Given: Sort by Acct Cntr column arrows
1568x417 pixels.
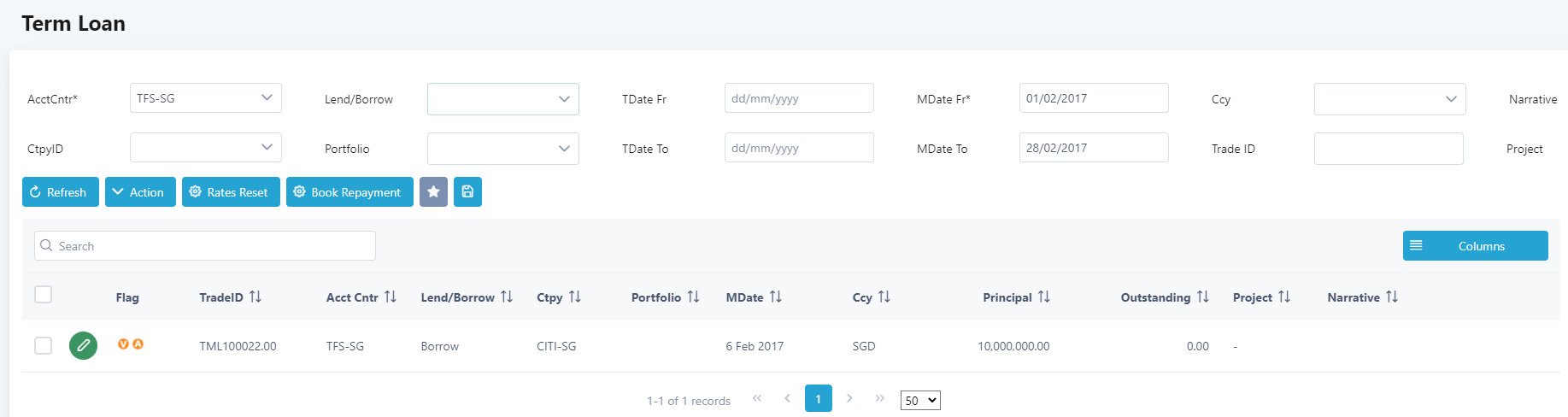Looking at the screenshot, I should 391,297.
